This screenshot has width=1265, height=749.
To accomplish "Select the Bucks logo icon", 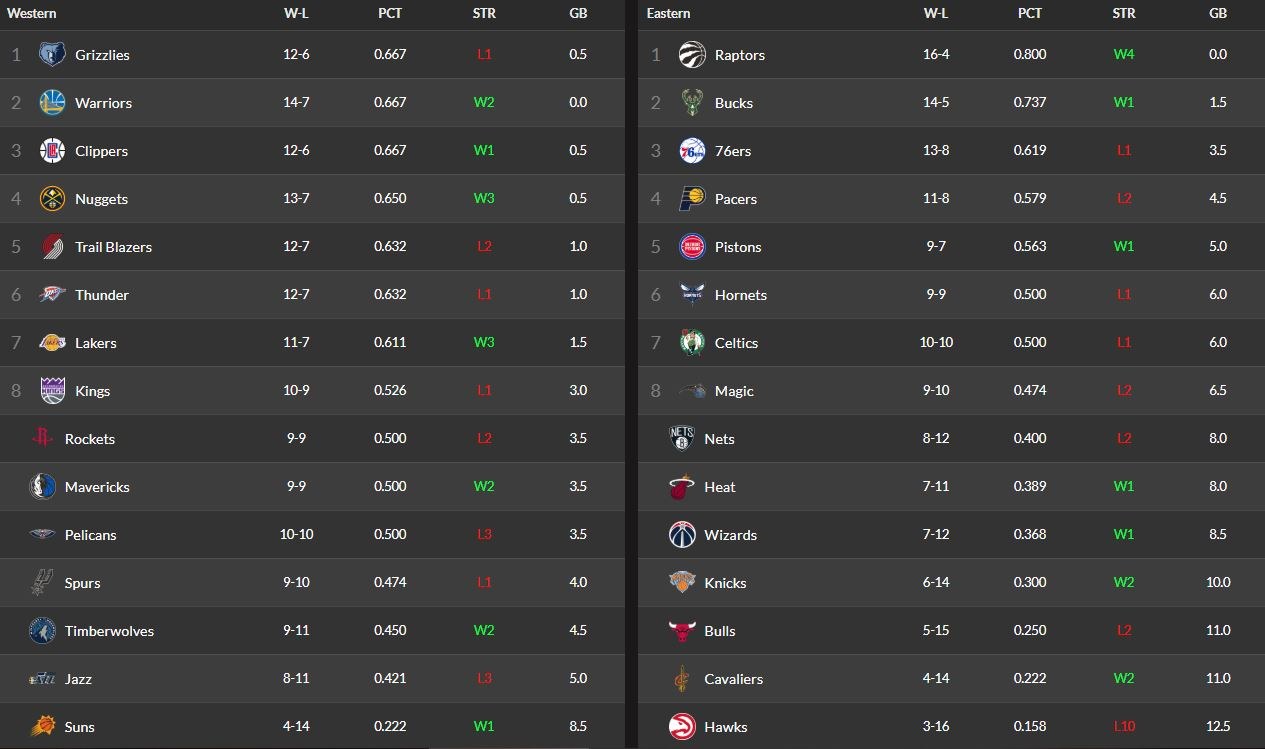I will (x=692, y=103).
